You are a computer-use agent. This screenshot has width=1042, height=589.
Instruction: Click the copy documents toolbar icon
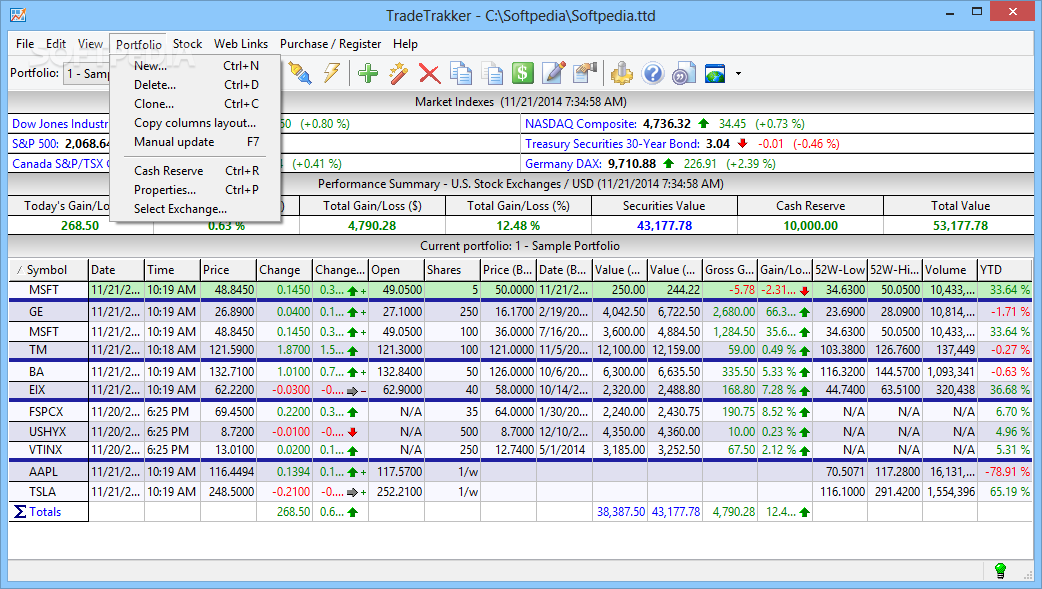[461, 73]
